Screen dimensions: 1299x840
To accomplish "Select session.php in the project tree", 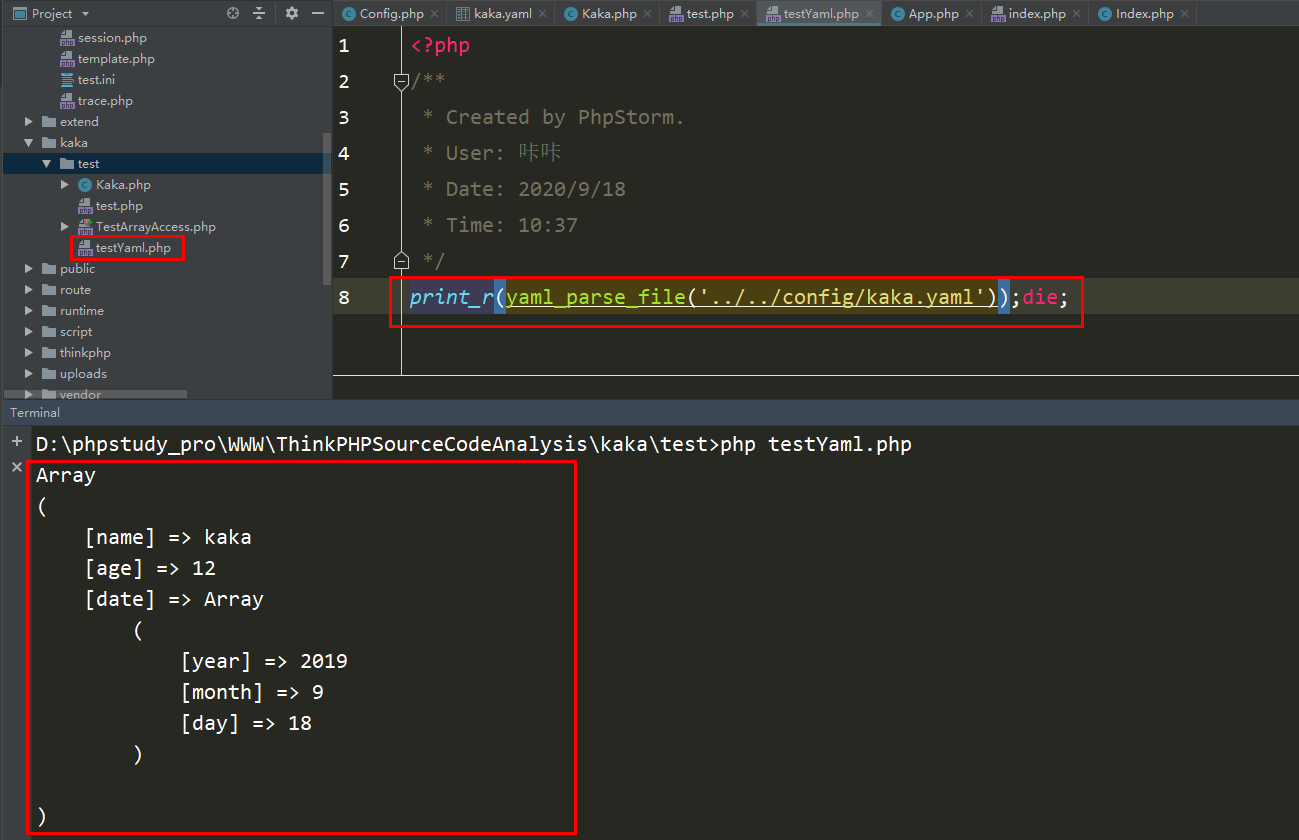I will point(112,38).
